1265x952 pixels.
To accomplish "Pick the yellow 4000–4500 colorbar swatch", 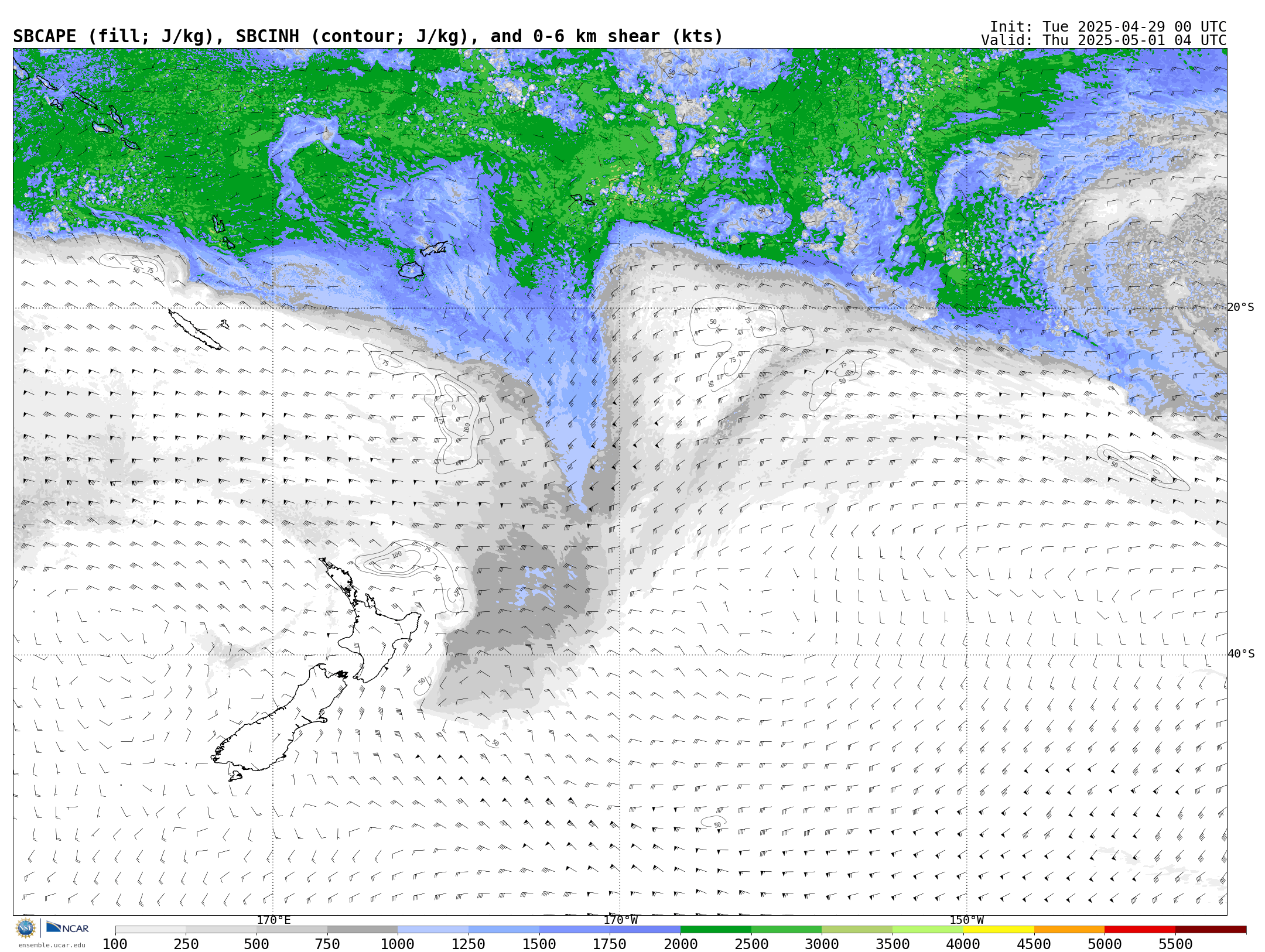I will (x=999, y=930).
